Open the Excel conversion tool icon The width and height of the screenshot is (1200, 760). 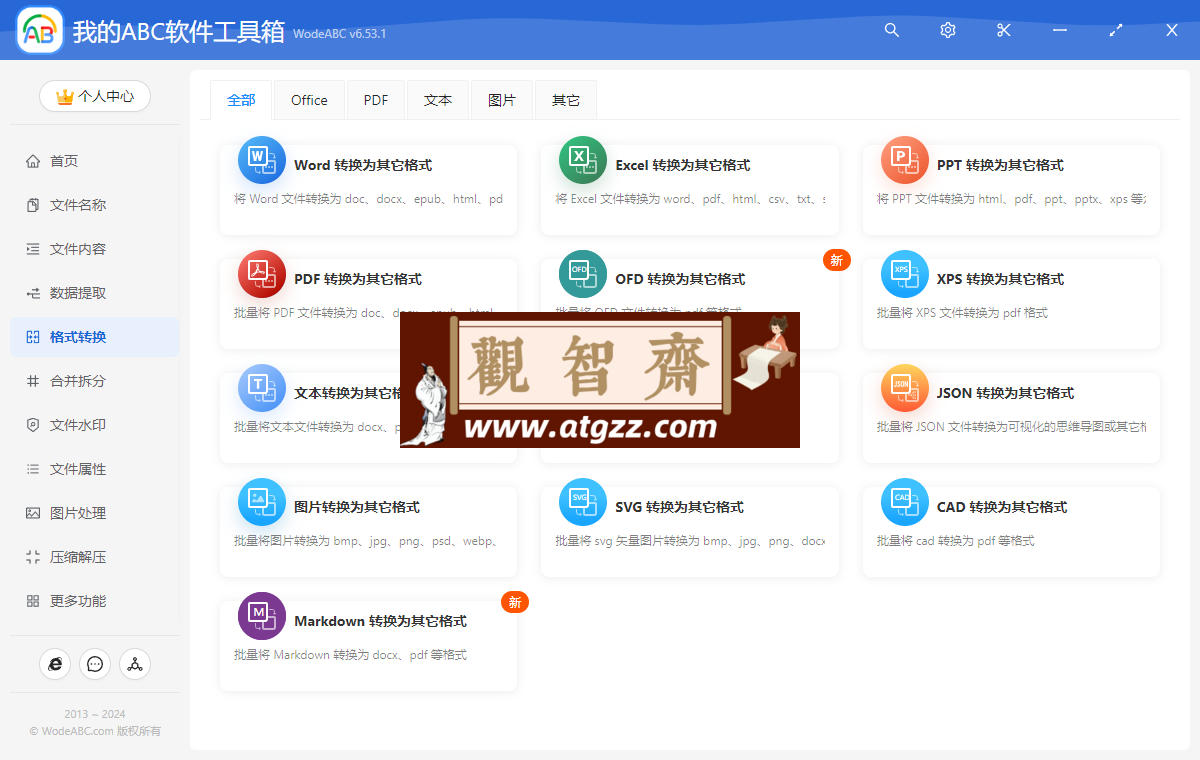click(583, 160)
